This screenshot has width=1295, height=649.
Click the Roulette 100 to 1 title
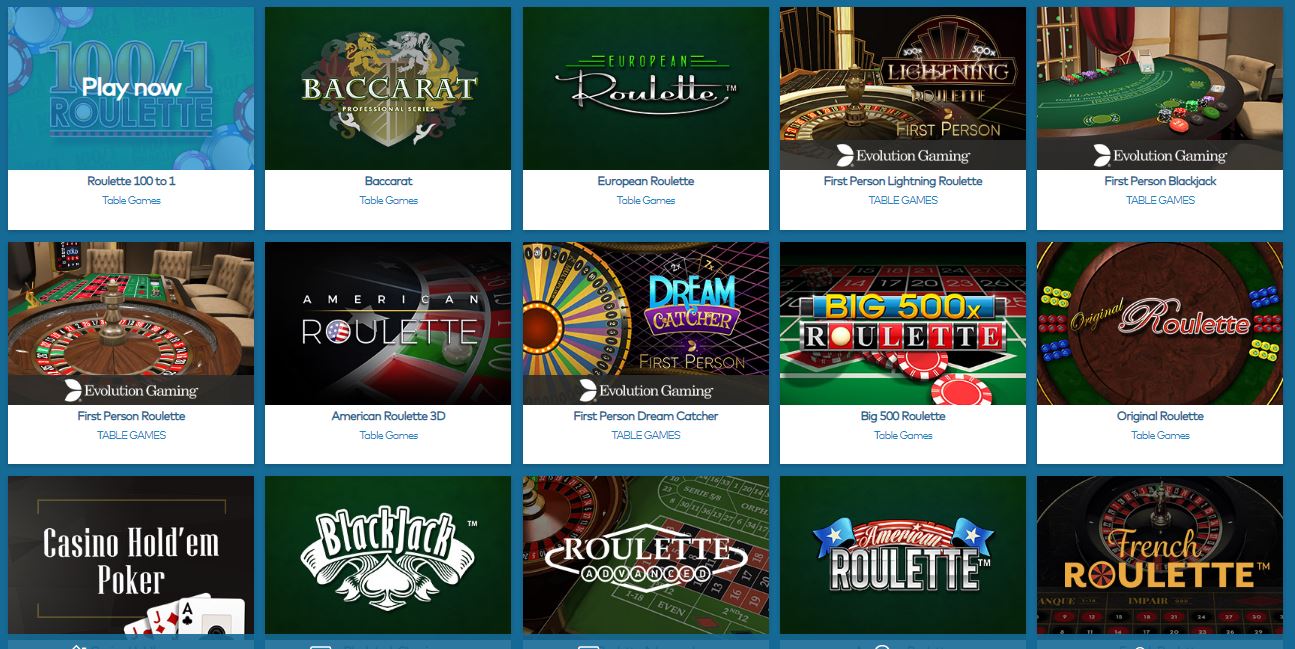(x=131, y=181)
